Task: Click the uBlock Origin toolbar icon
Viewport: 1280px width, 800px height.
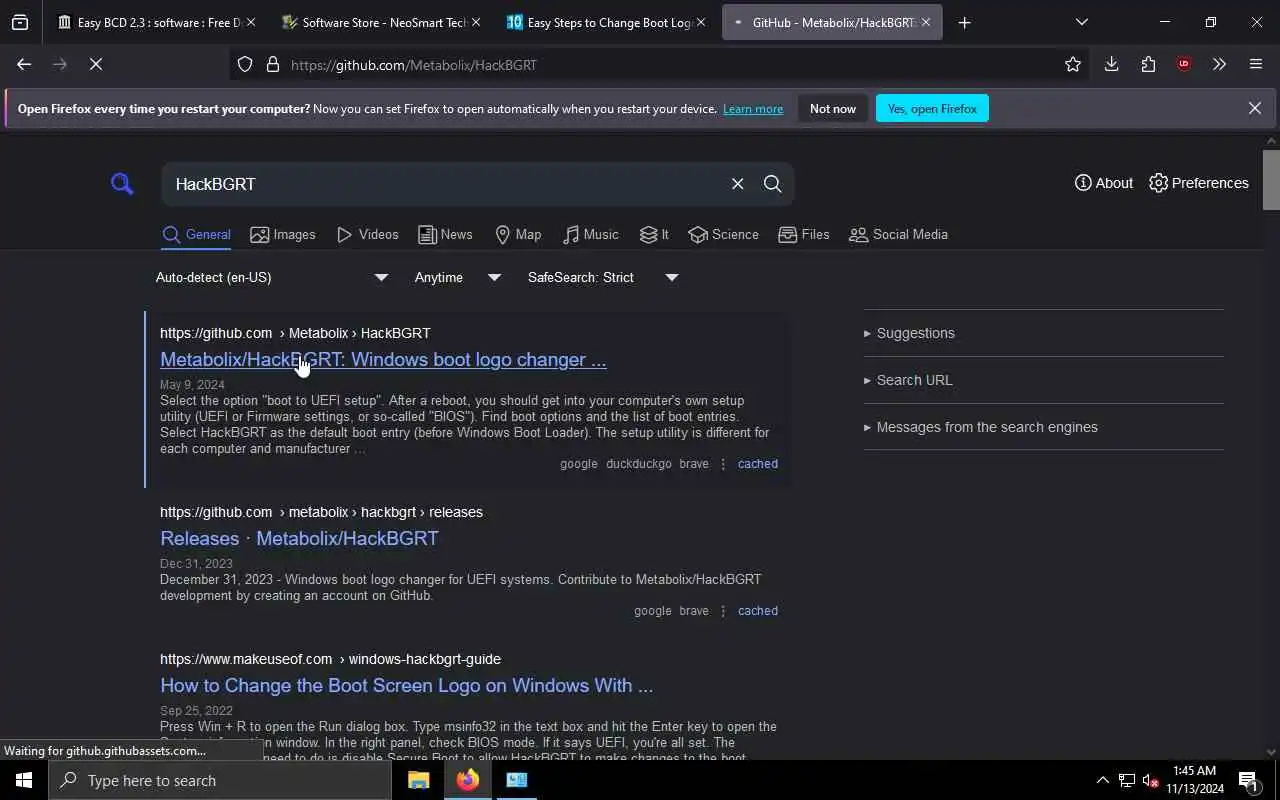Action: [x=1184, y=64]
